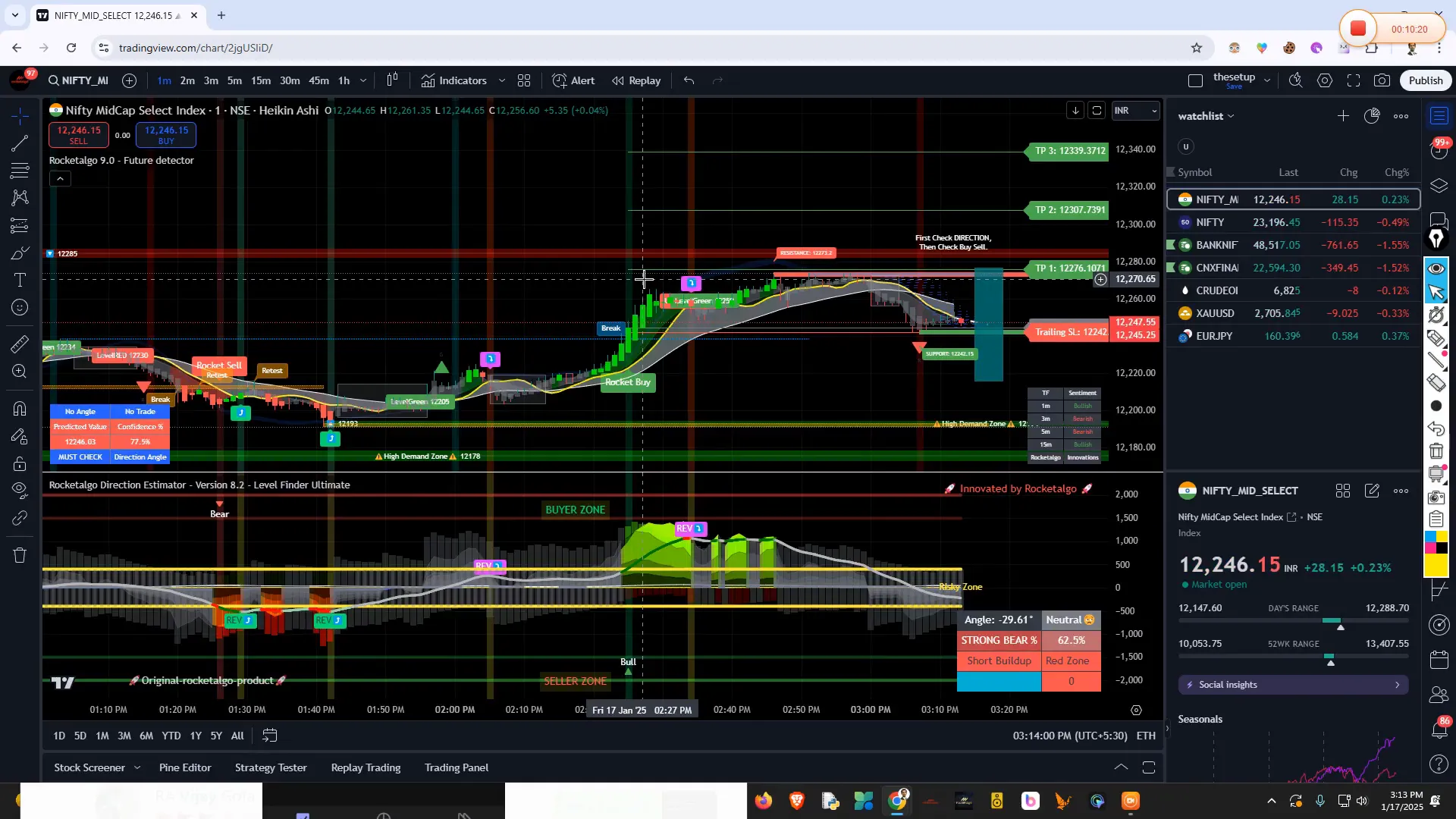Open the Social insights link
The image size is (1456, 819).
1293,685
